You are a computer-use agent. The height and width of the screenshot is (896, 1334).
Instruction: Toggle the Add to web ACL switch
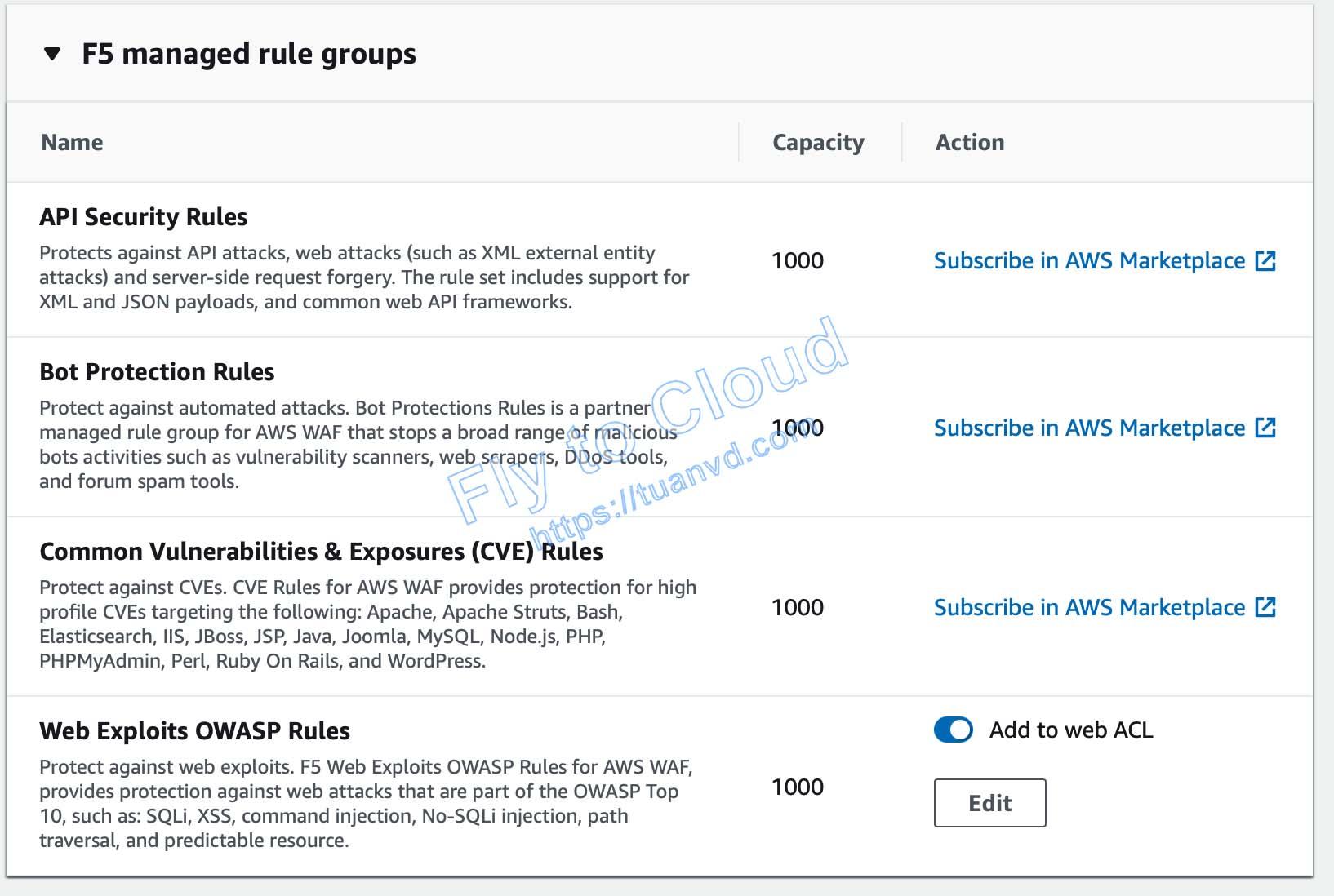click(x=953, y=730)
